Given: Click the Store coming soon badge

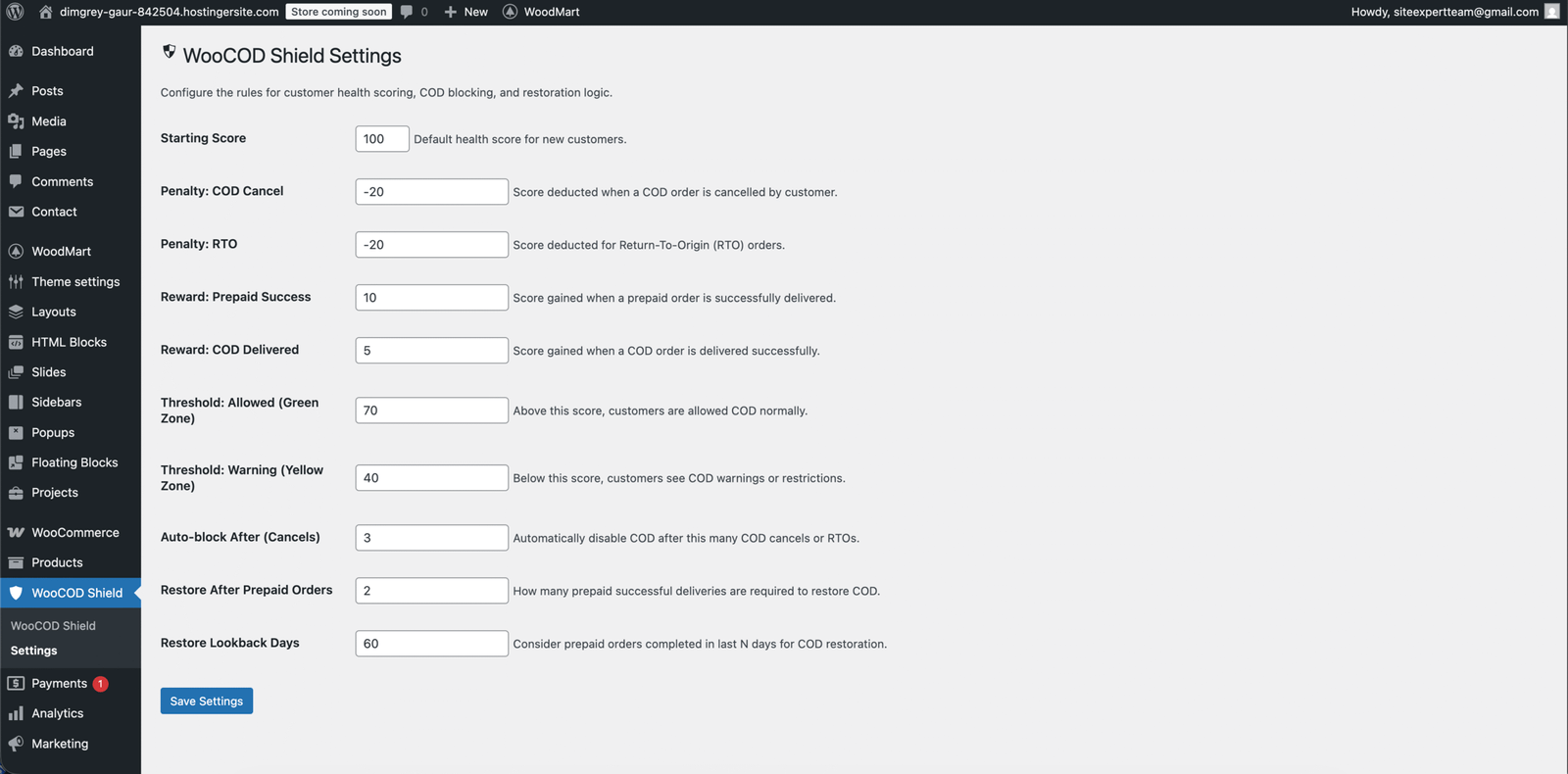Looking at the screenshot, I should click(x=338, y=12).
